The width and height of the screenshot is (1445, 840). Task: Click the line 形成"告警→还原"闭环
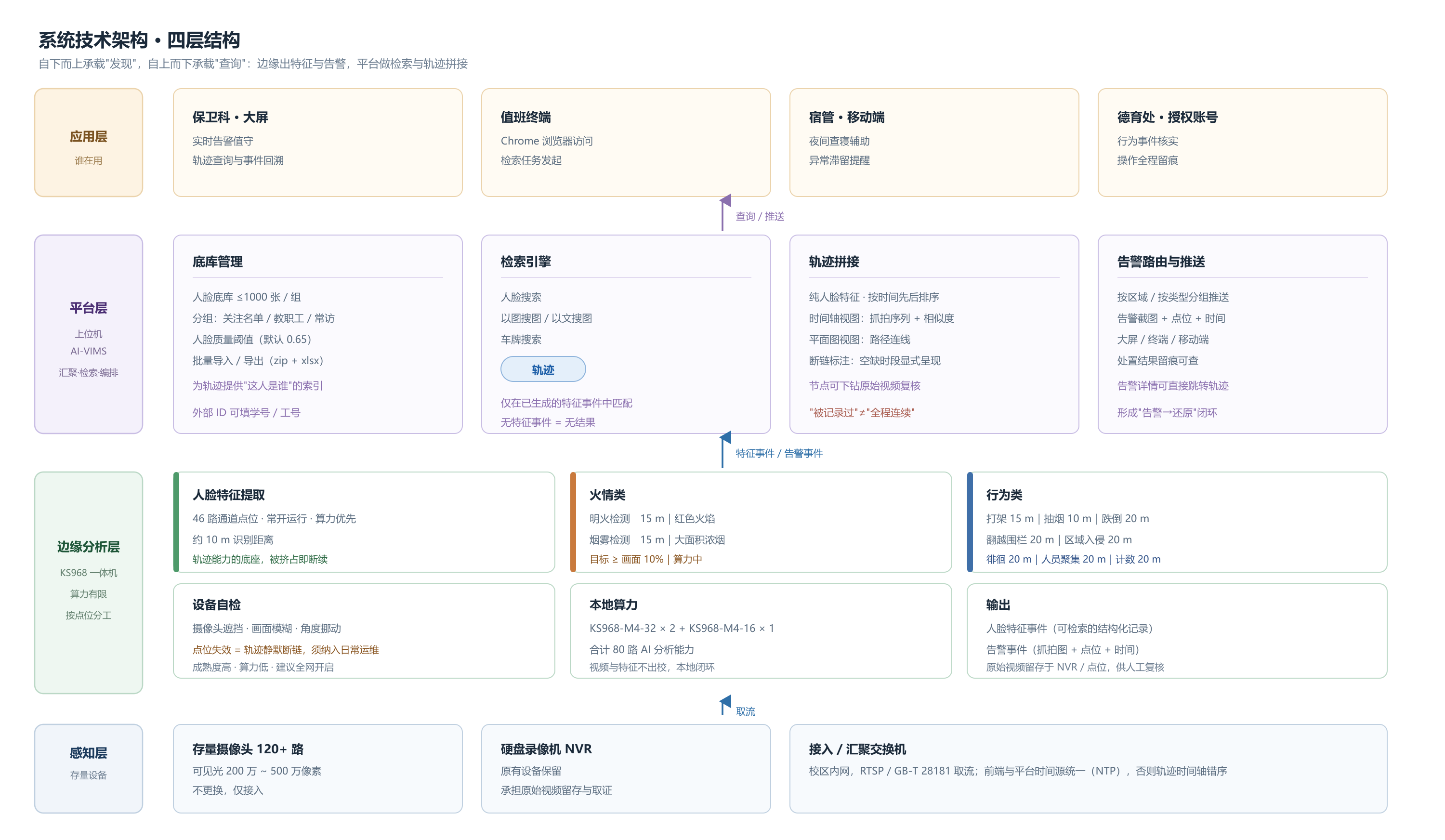[x=1166, y=412]
